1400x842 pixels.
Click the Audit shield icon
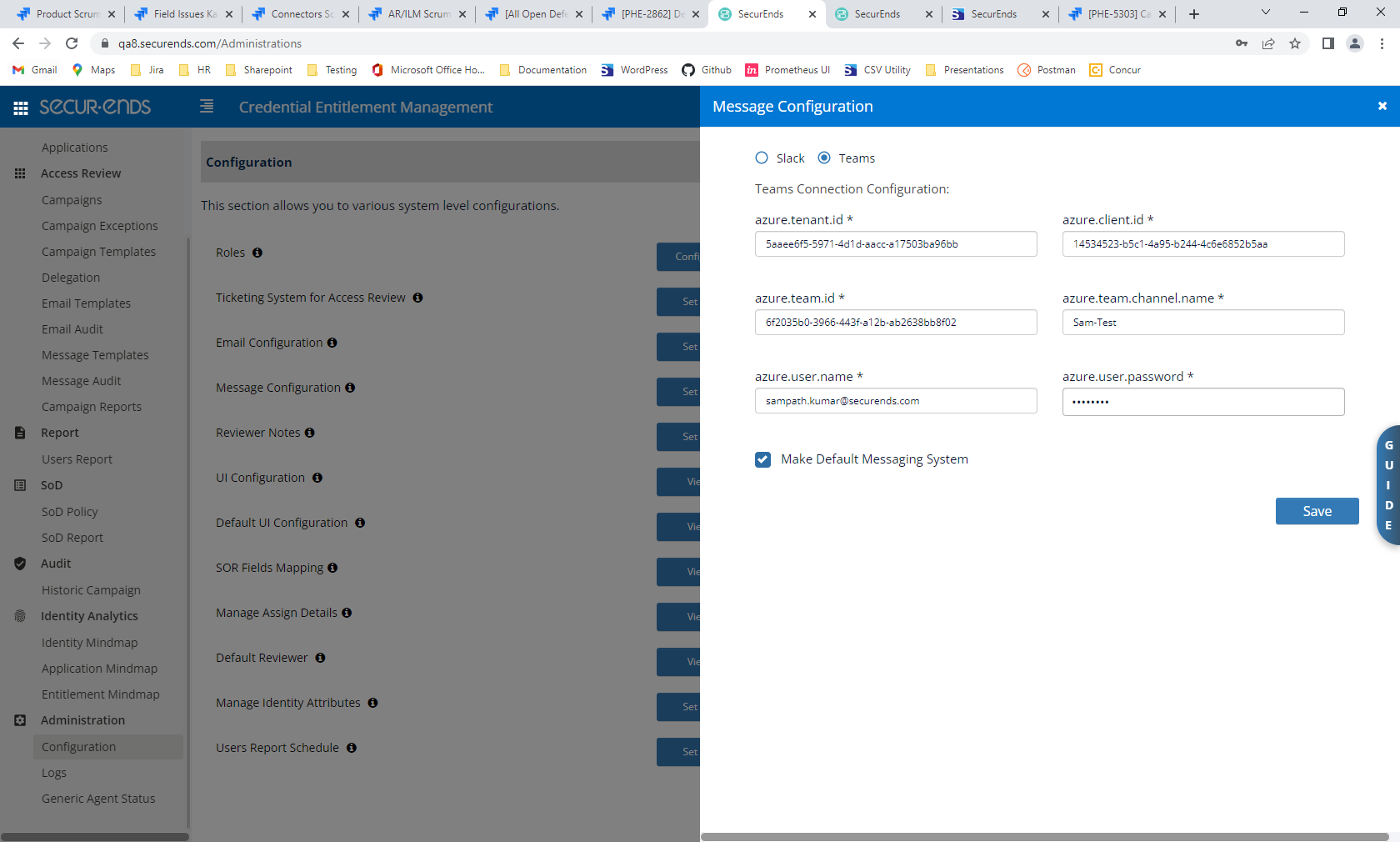pos(20,564)
